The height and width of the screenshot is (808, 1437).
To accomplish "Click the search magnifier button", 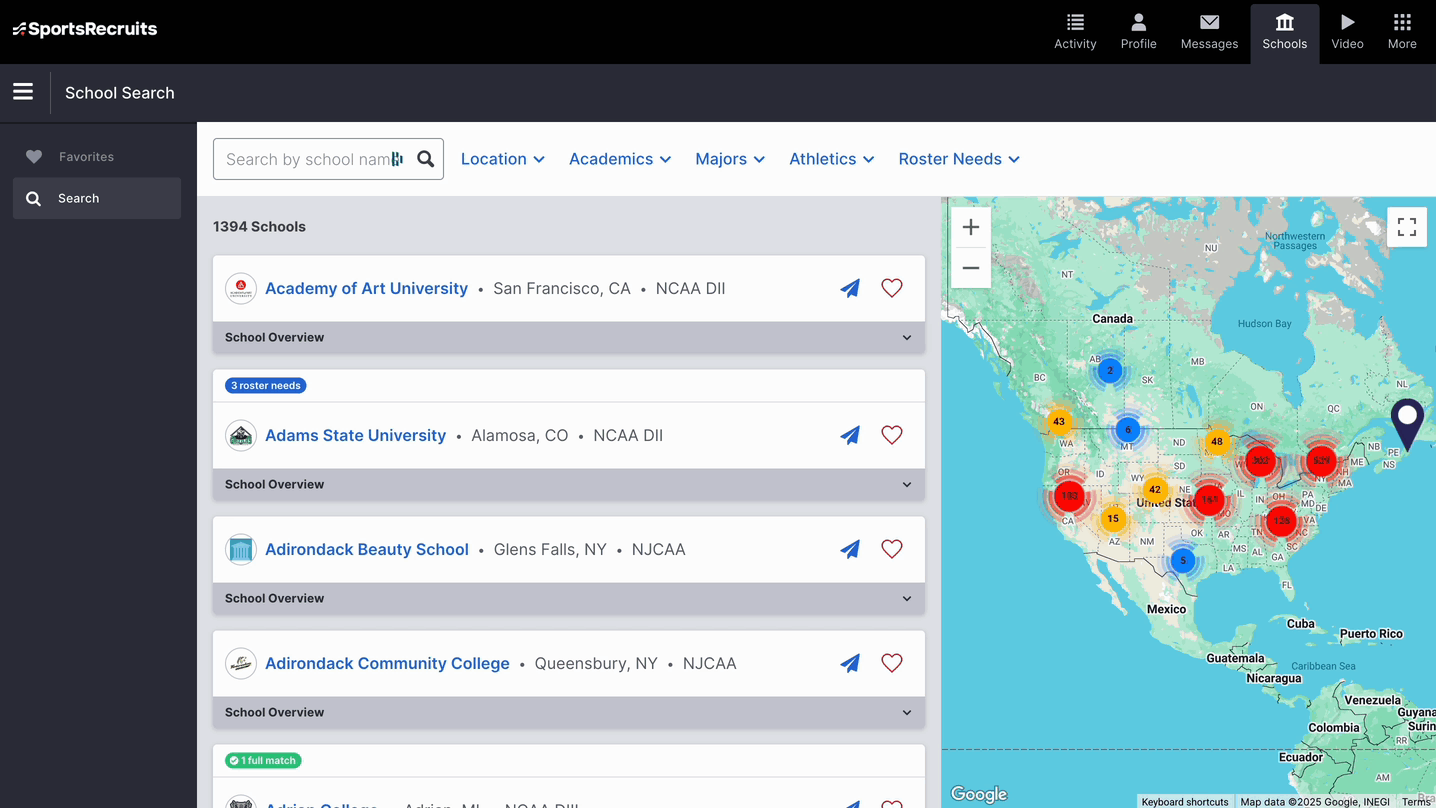I will click(426, 159).
